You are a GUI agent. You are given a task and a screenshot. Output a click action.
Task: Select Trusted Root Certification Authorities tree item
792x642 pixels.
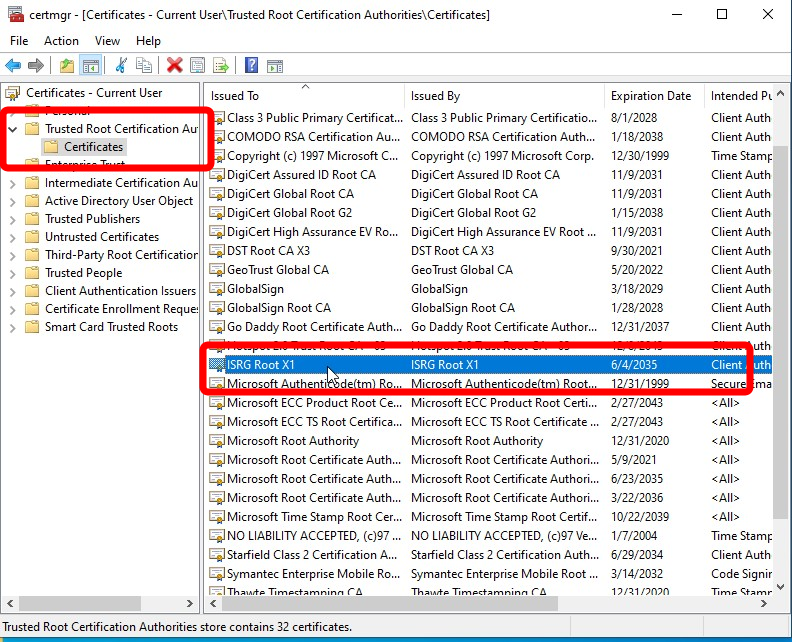pos(121,129)
